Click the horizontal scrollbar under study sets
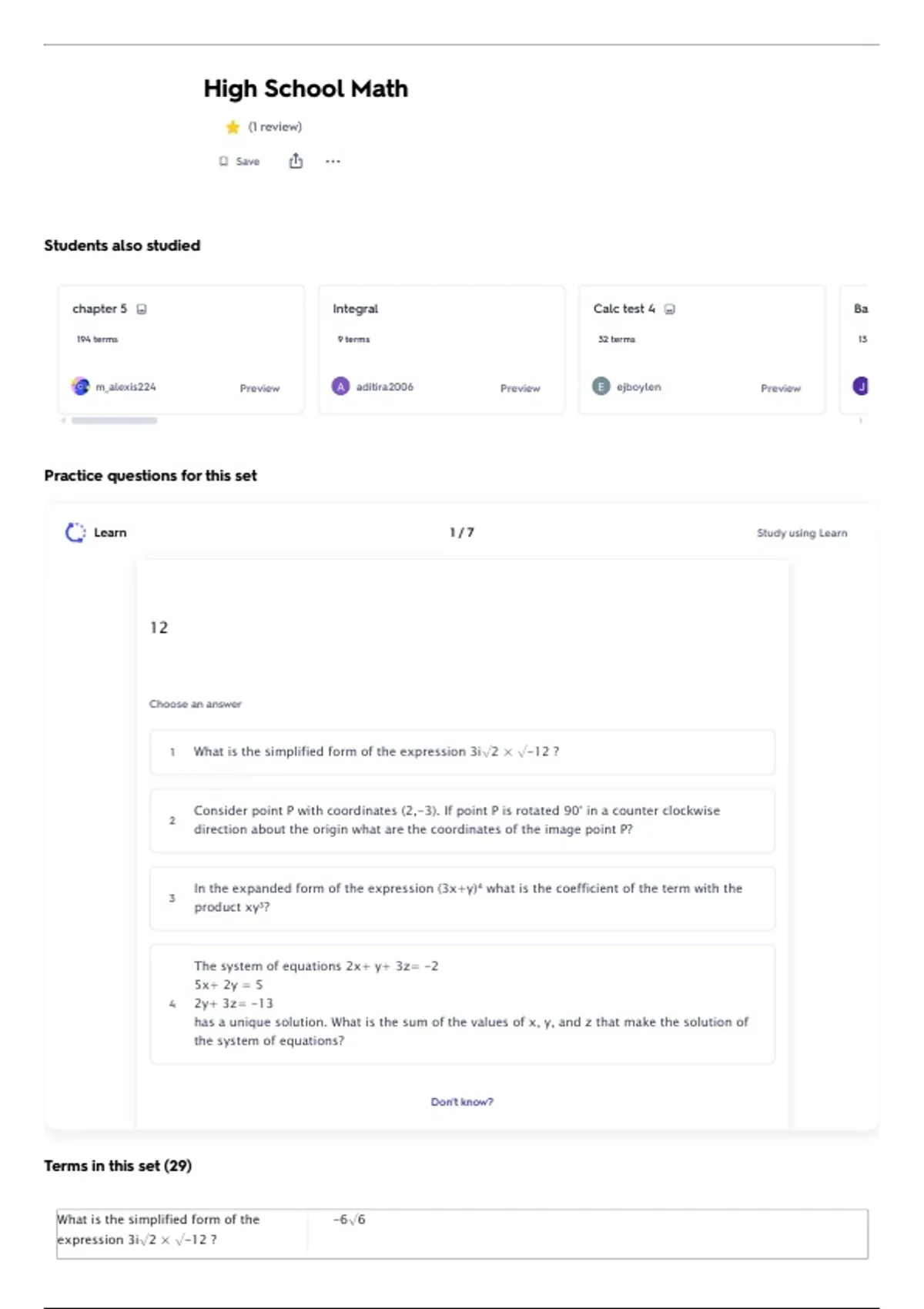Image resolution: width=924 pixels, height=1309 pixels. point(114,420)
